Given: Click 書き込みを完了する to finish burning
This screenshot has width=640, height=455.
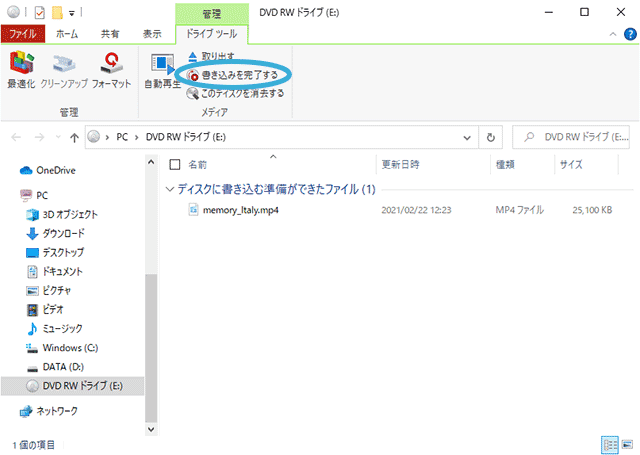Looking at the screenshot, I should click(239, 75).
